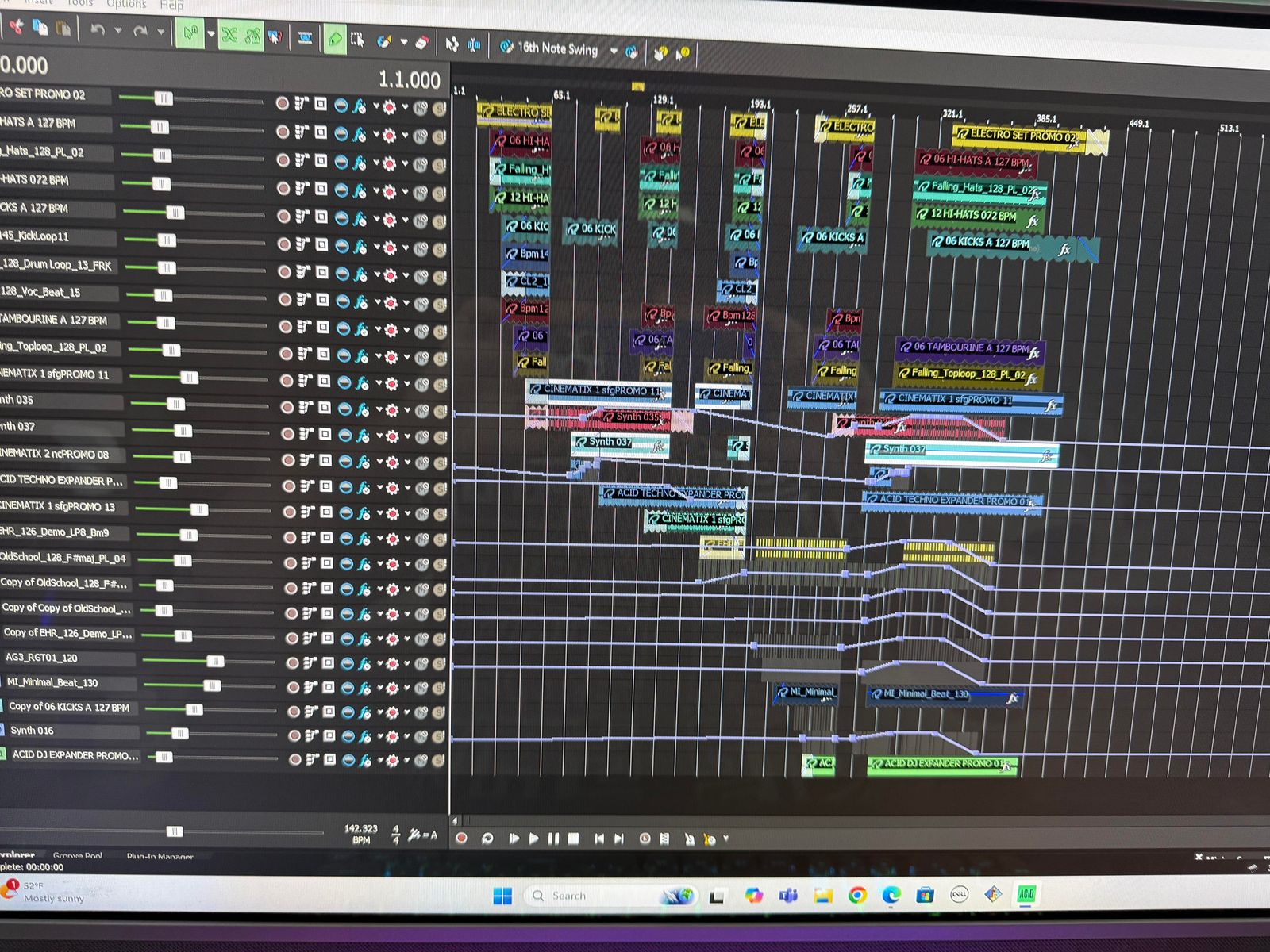Click the Record button in transport bar
This screenshot has height=952, width=1270.
click(x=462, y=838)
